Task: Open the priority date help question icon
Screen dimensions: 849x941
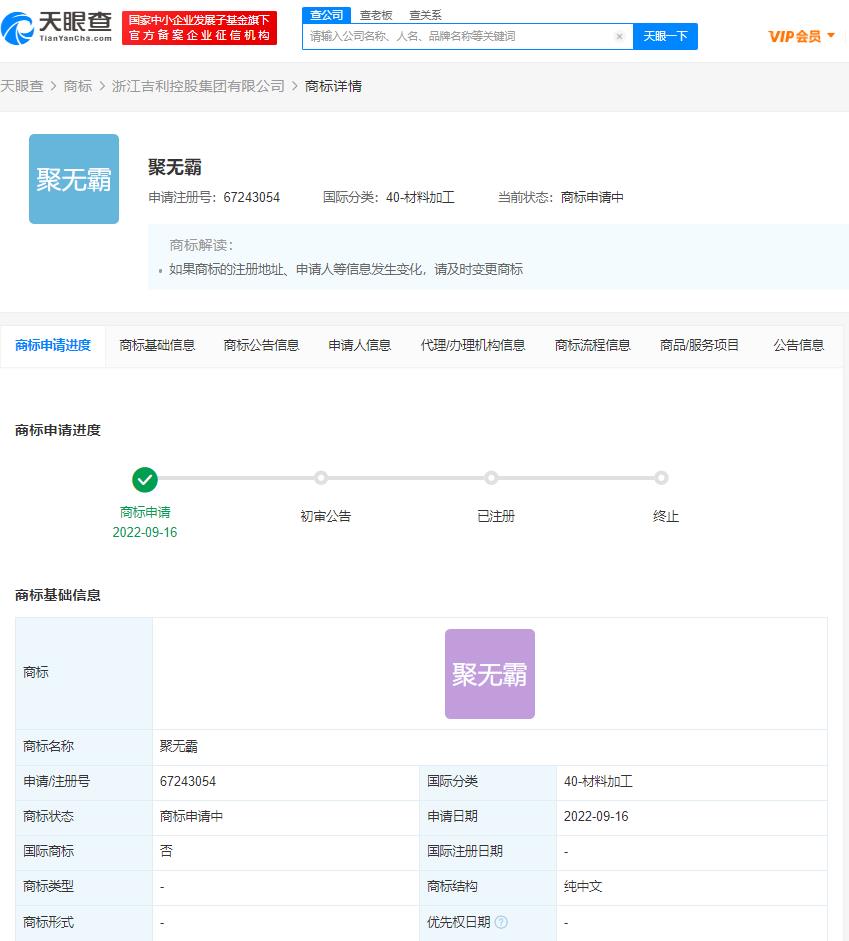Action: tap(501, 922)
